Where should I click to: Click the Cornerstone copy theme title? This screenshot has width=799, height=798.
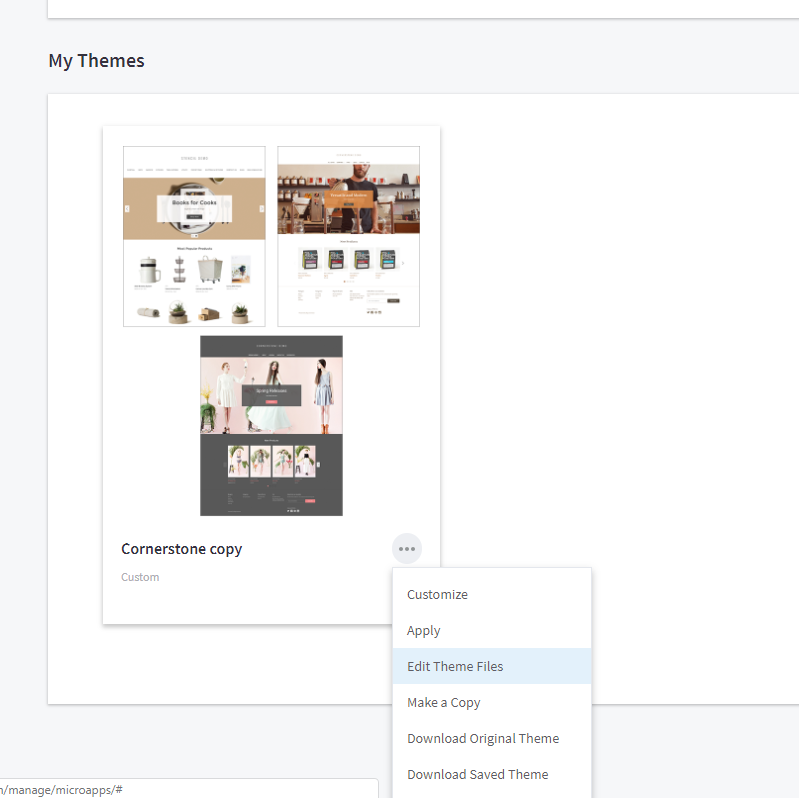[181, 549]
